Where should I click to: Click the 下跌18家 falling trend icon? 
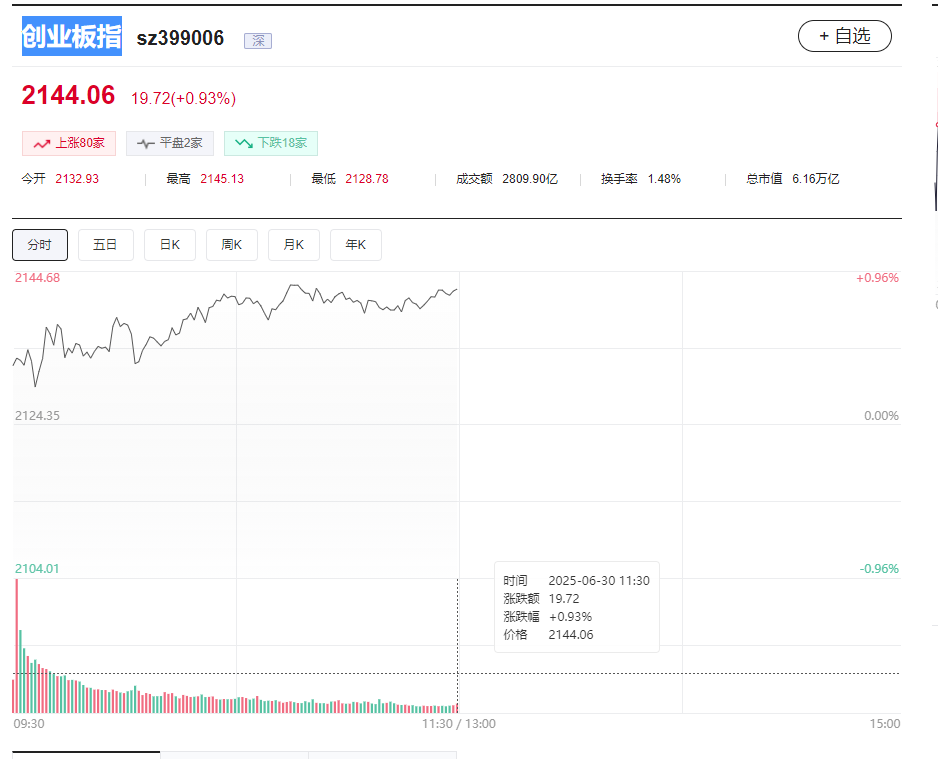click(243, 143)
